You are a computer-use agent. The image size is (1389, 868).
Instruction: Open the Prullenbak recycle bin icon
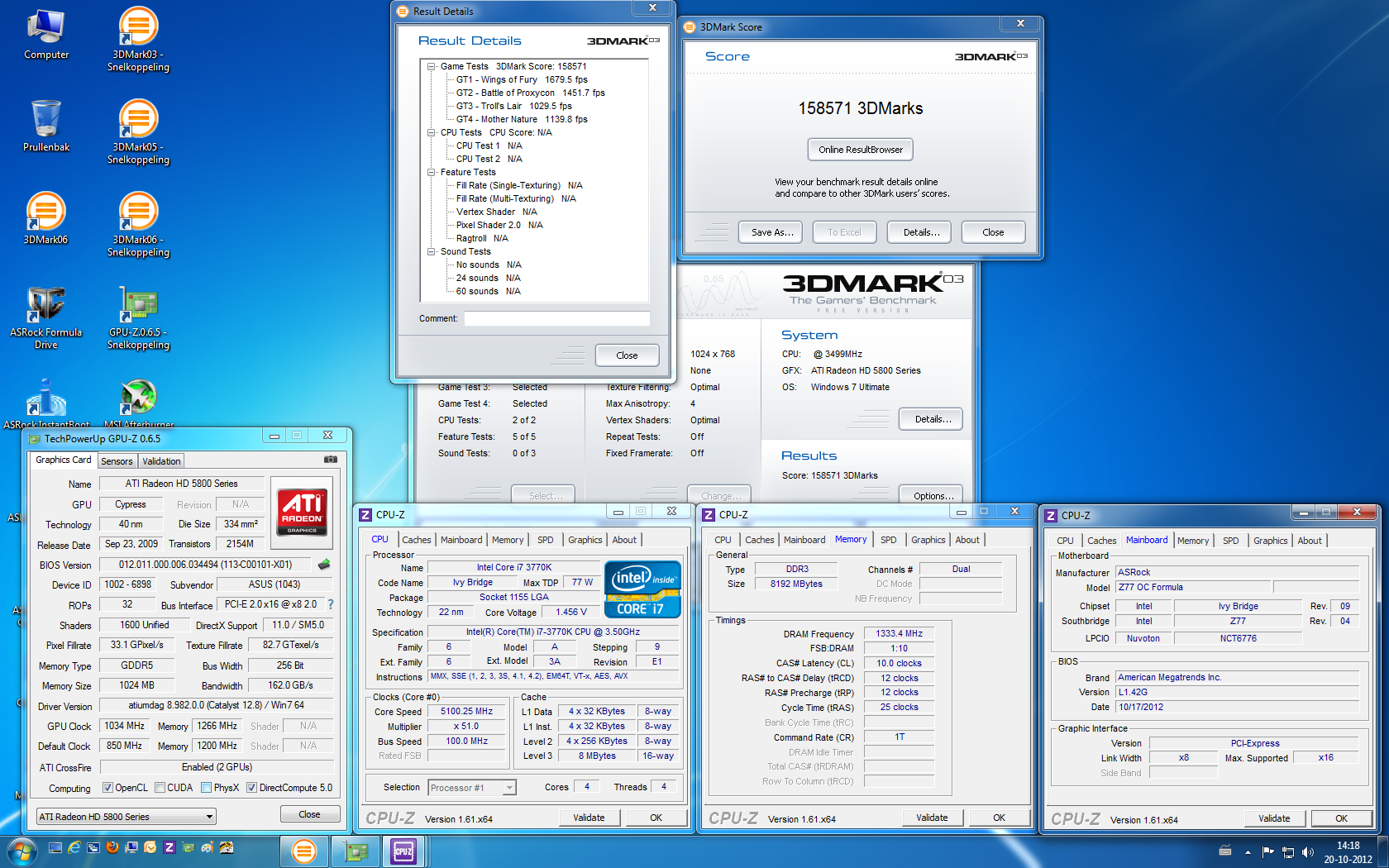[46, 126]
